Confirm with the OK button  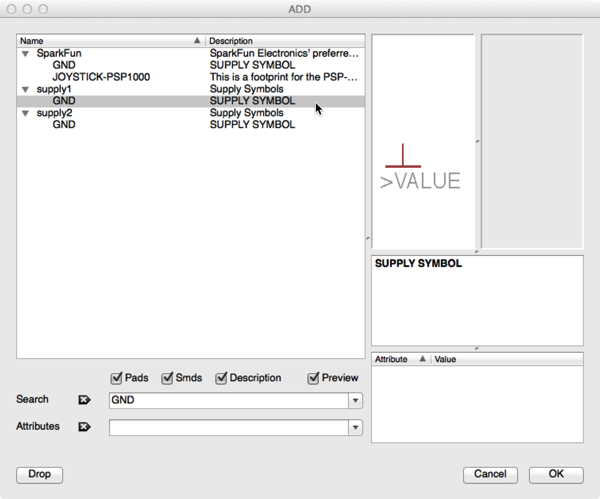556,475
